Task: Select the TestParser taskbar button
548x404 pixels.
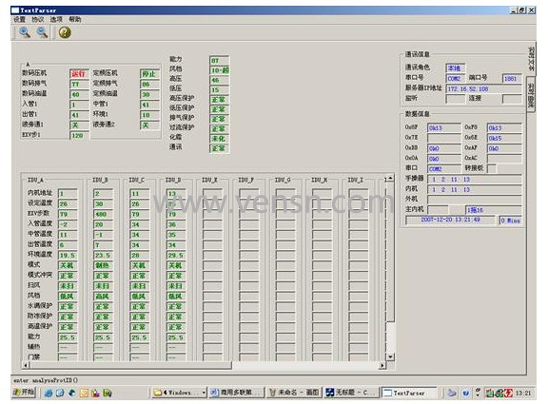Action: click(409, 393)
